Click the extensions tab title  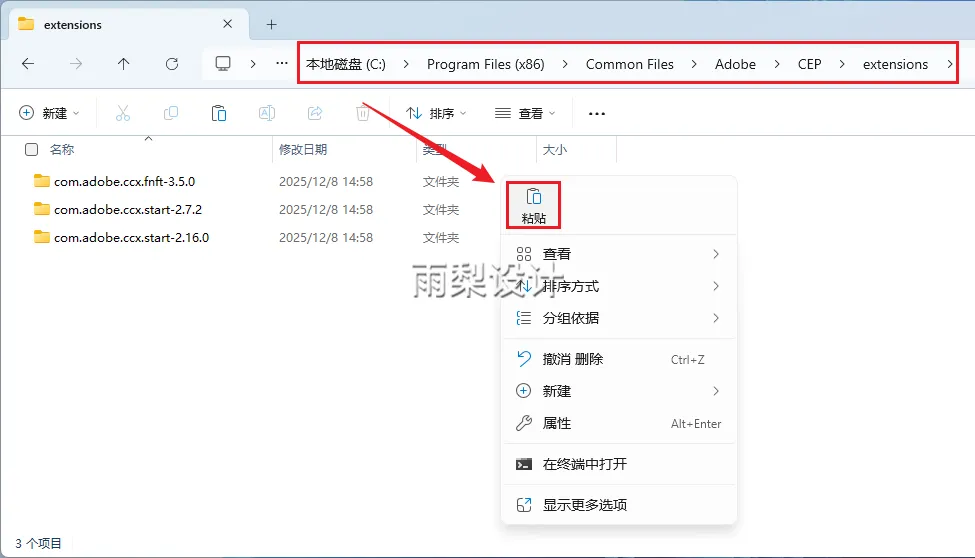[73, 25]
